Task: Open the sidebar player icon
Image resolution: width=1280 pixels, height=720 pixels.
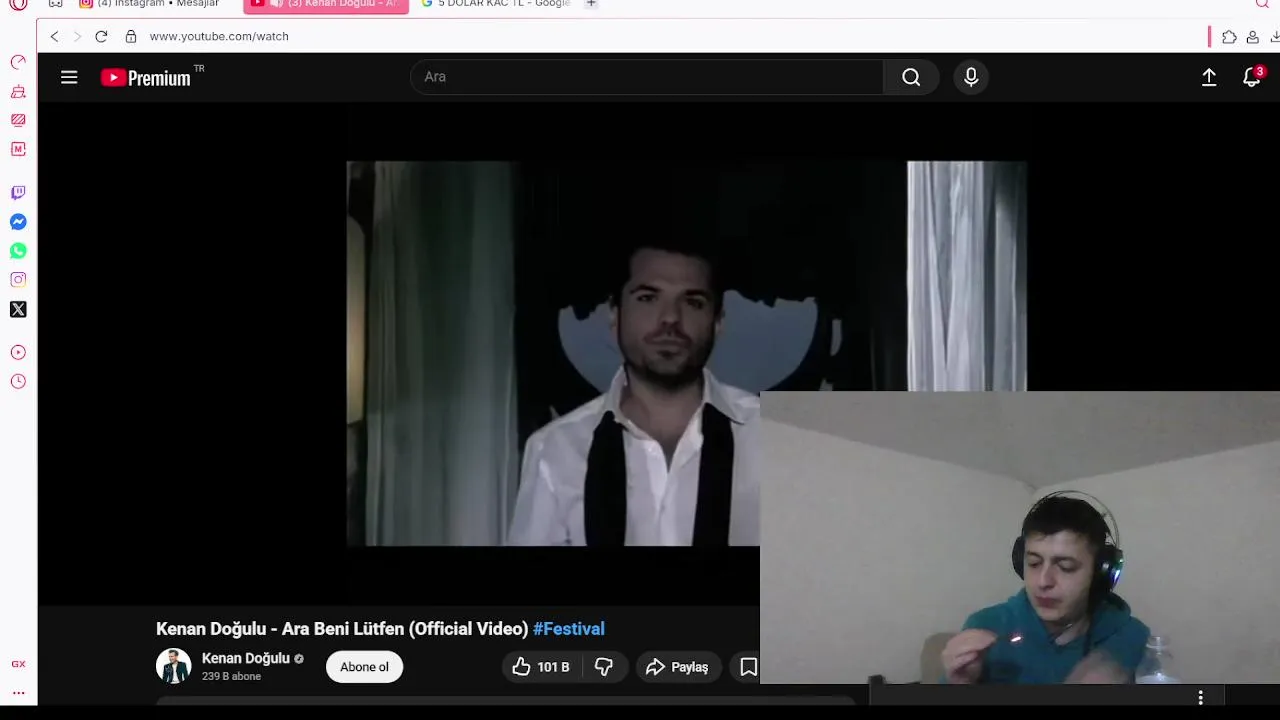Action: click(x=18, y=352)
